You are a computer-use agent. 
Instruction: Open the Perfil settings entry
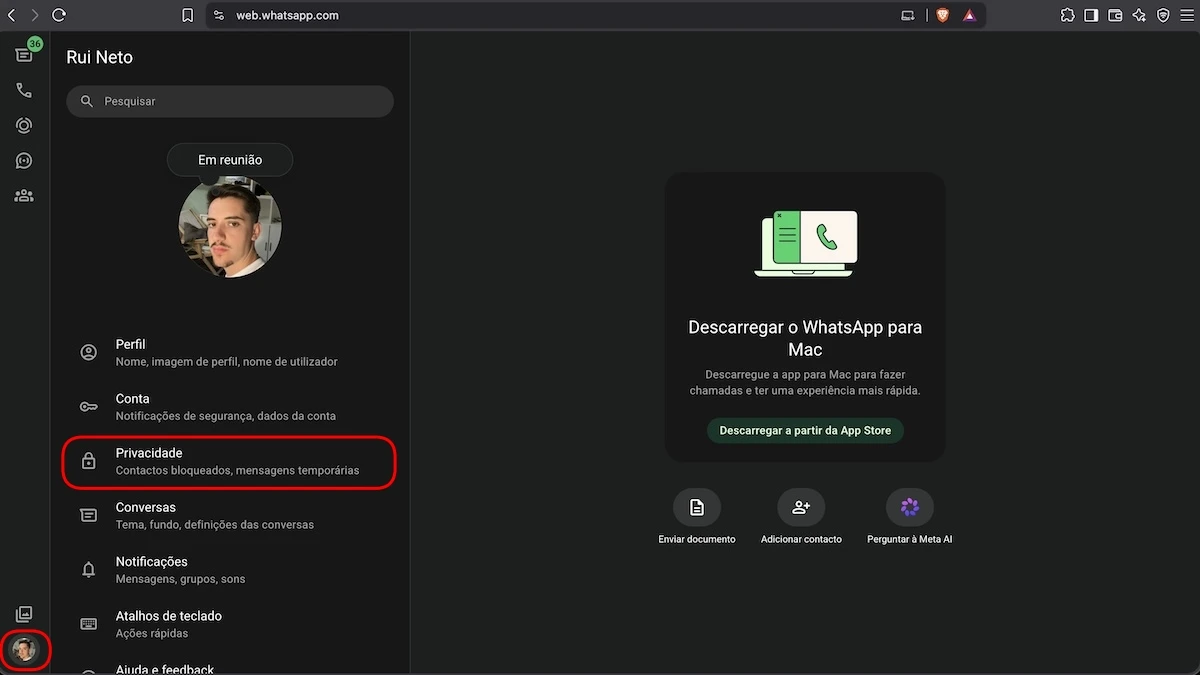pos(230,352)
